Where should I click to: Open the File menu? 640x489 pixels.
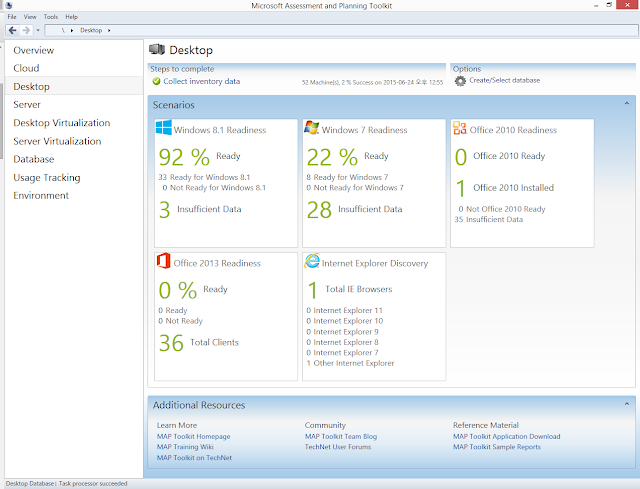pos(12,17)
